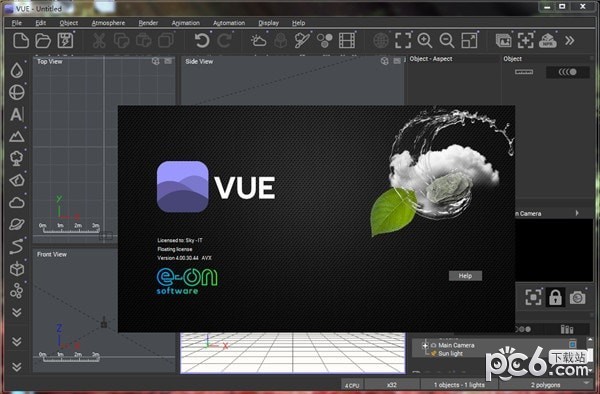Add a cloud object icon
The image size is (600, 394).
[x=16, y=202]
